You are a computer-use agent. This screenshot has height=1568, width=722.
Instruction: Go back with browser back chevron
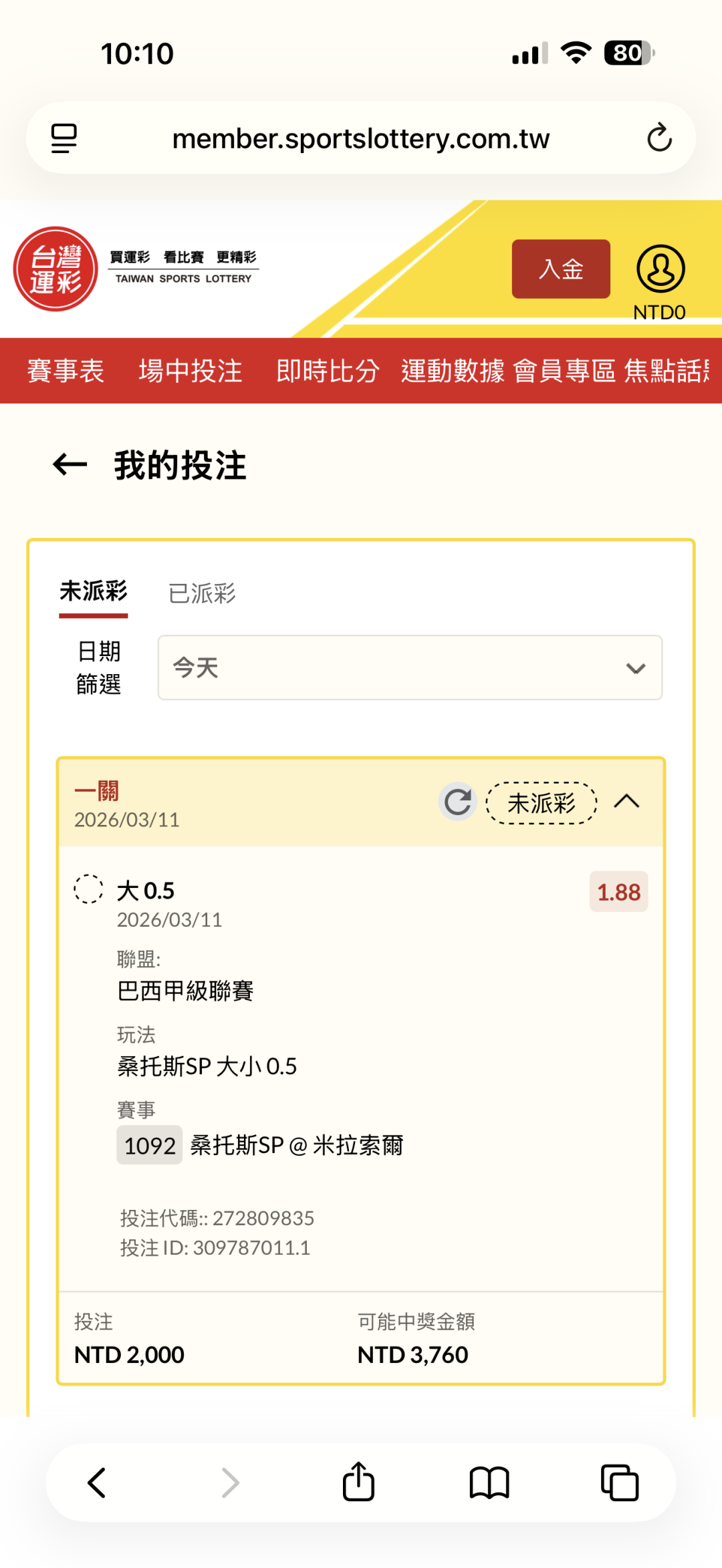point(98,1482)
